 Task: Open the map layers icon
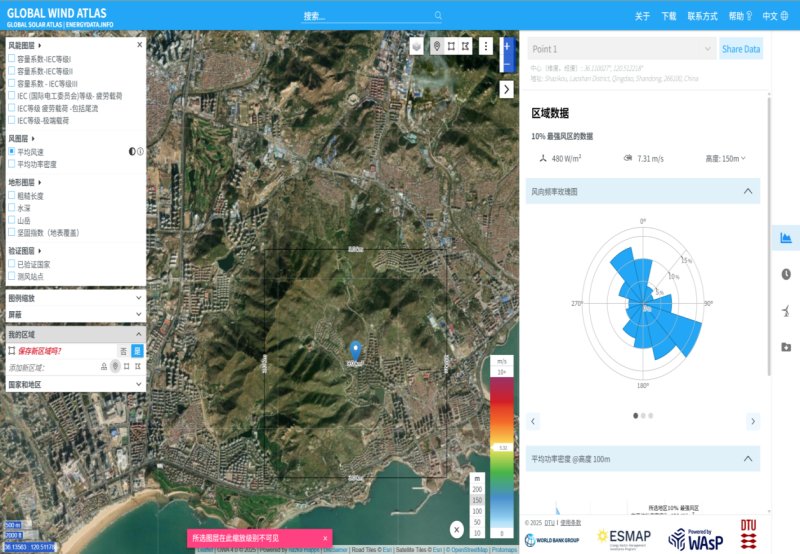tap(418, 46)
